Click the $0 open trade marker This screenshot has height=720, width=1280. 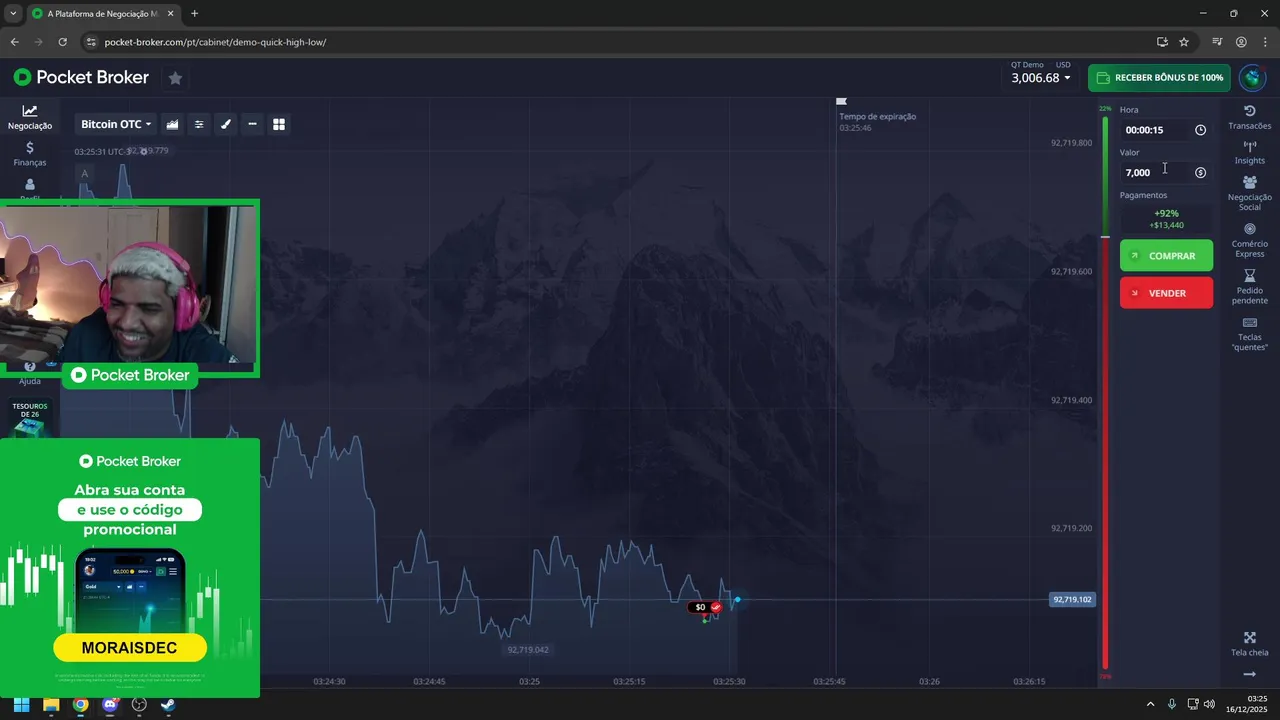[705, 607]
